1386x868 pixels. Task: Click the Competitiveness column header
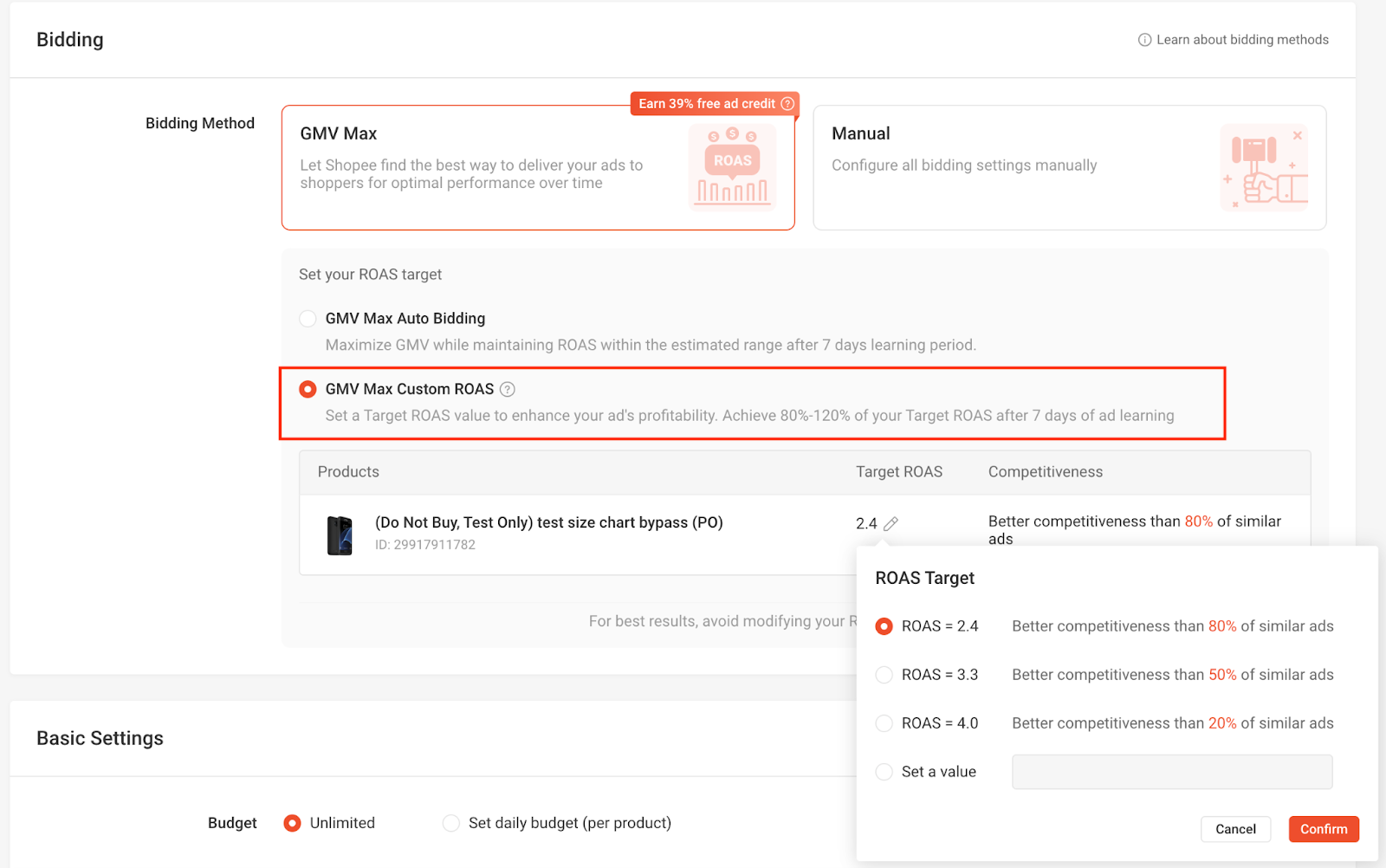1046,472
